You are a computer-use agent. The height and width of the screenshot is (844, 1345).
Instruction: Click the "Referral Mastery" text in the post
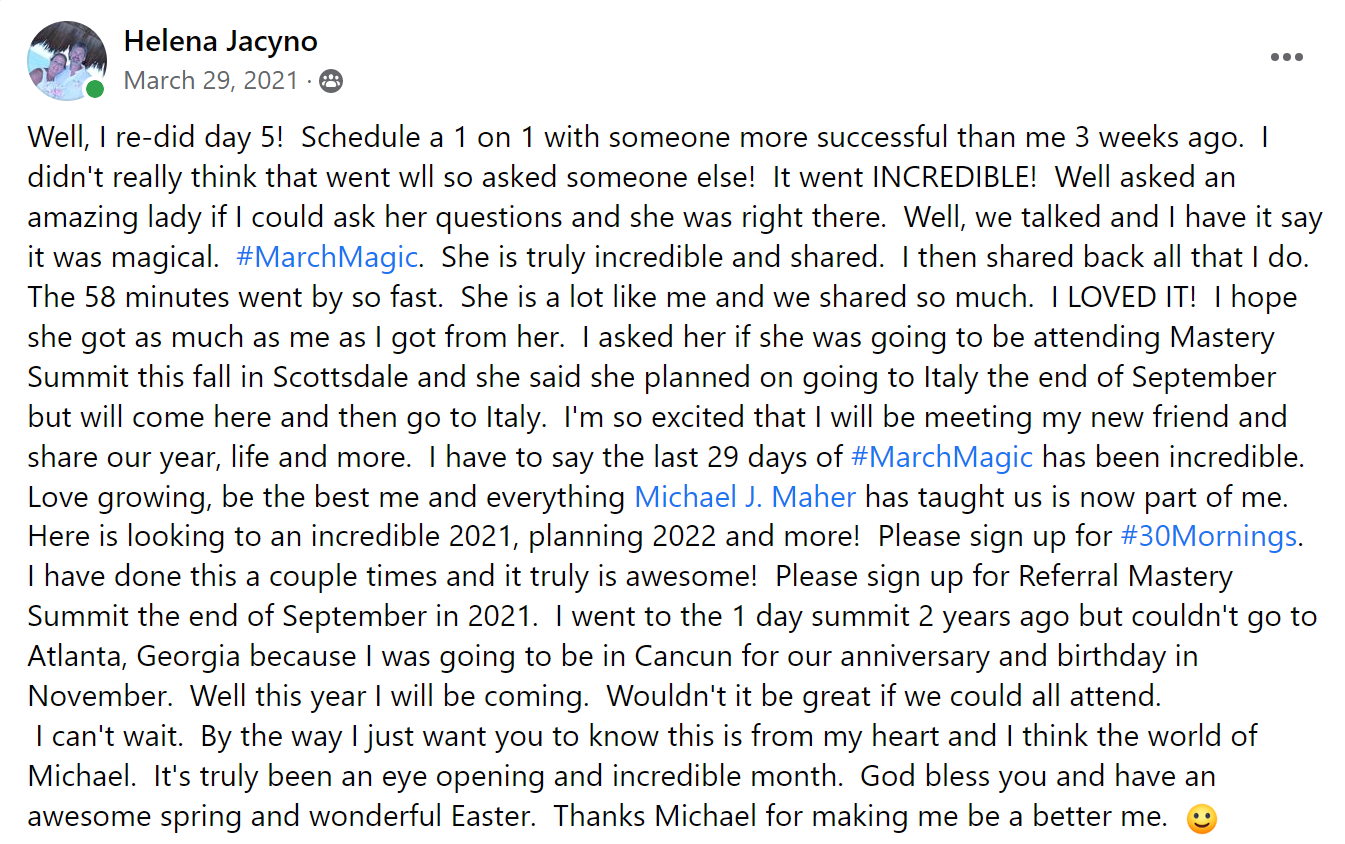point(1126,577)
